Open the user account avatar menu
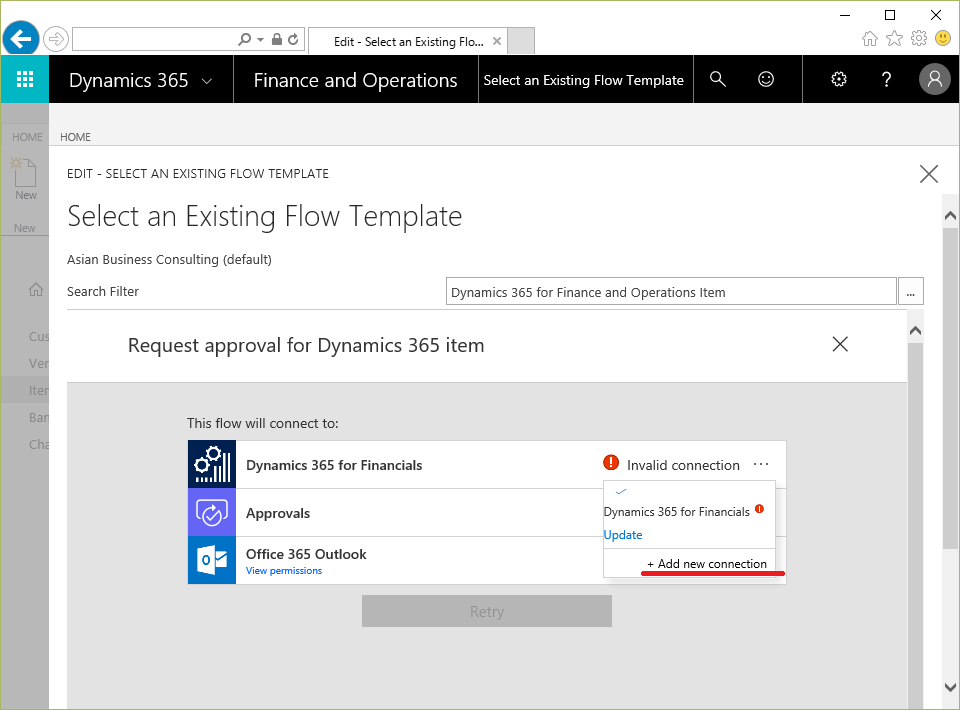This screenshot has height=710, width=960. pos(934,80)
